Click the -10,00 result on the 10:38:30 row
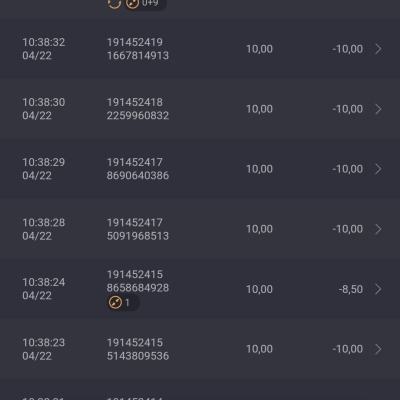 348,109
